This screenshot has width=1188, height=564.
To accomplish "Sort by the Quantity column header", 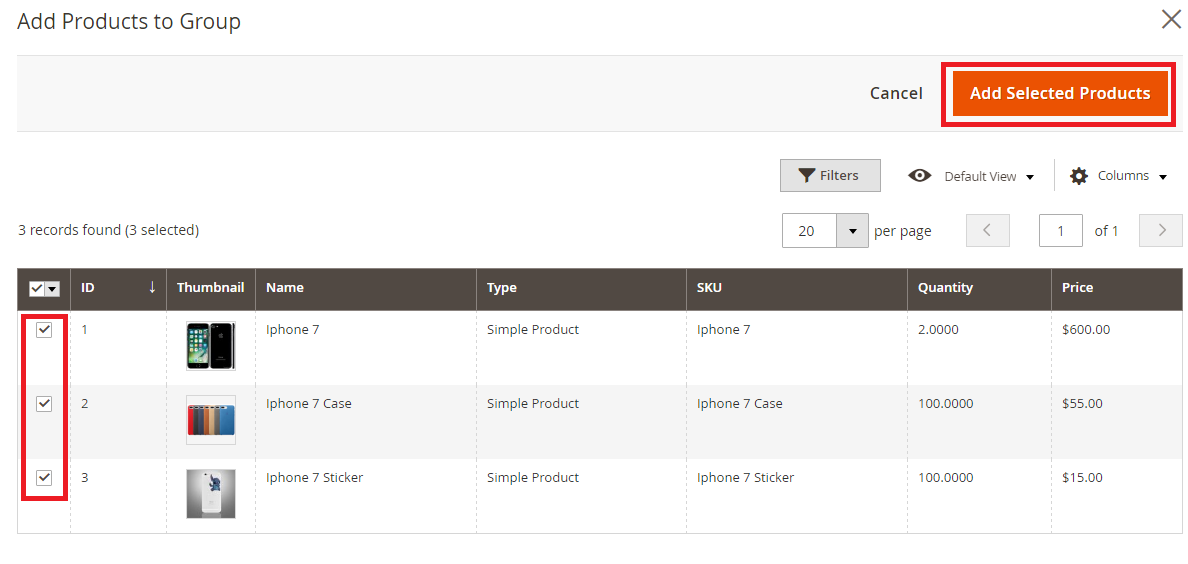I will pos(980,288).
